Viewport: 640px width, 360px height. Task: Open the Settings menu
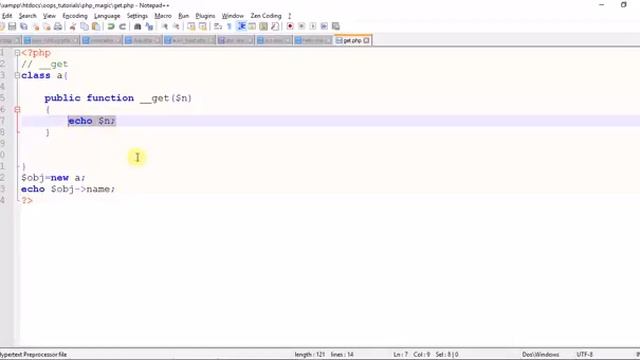pyautogui.click(x=137, y=16)
